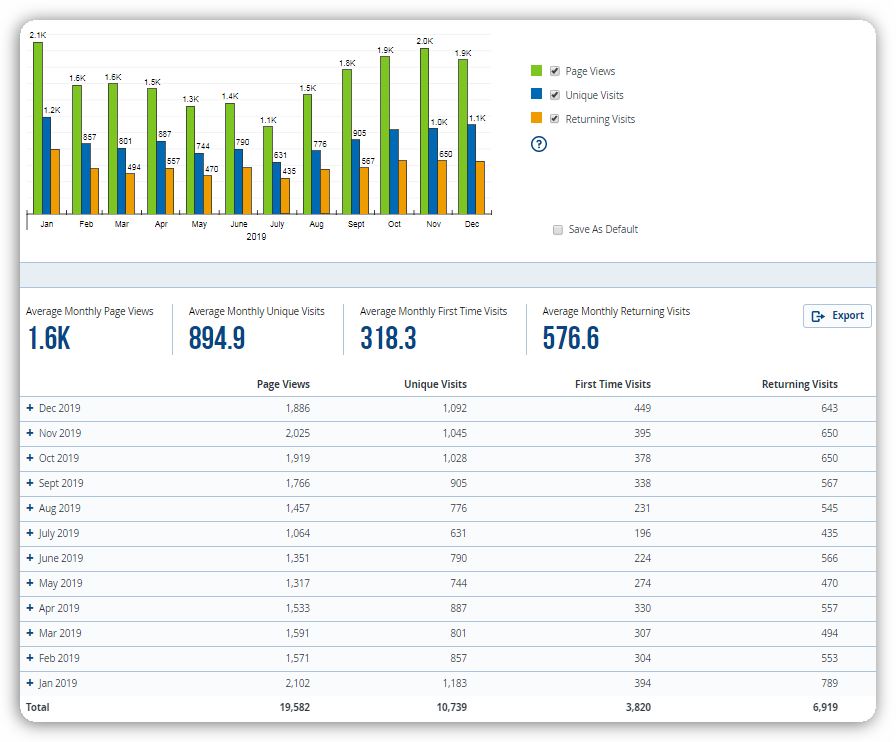Disable the Returning Visits checkbox

[555, 119]
